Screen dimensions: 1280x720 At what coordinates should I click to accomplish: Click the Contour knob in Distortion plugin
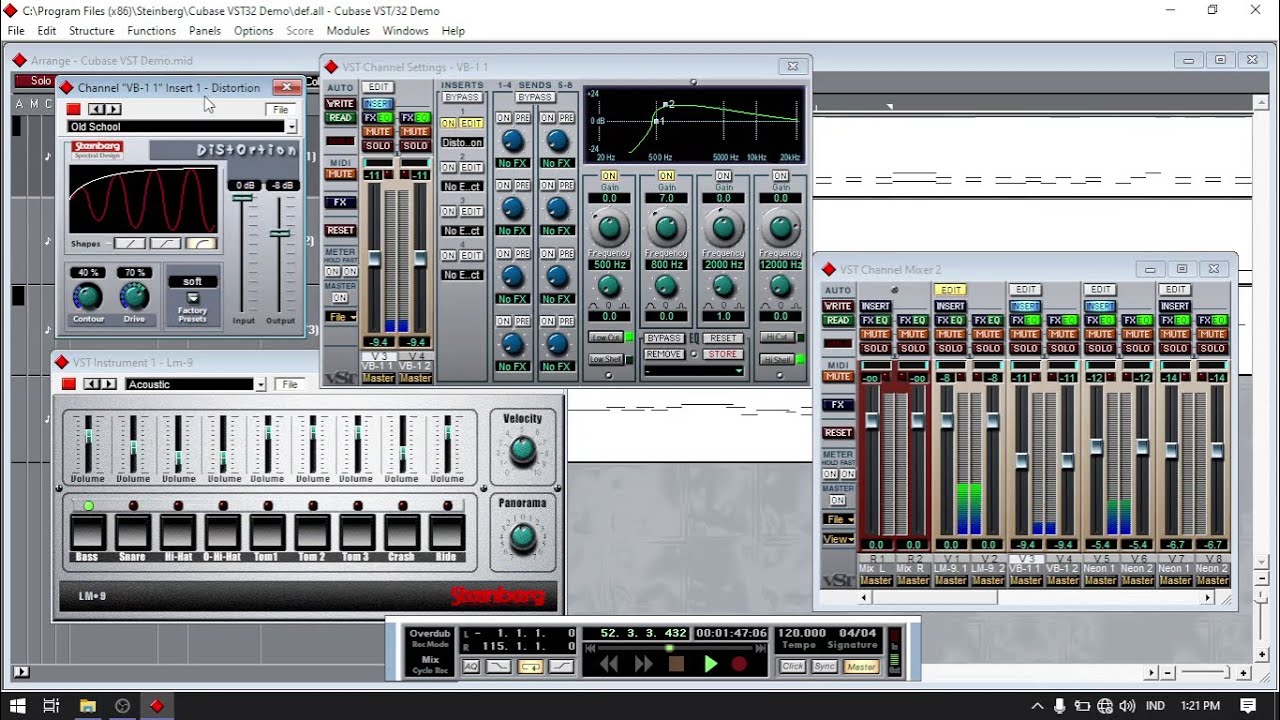coord(88,296)
